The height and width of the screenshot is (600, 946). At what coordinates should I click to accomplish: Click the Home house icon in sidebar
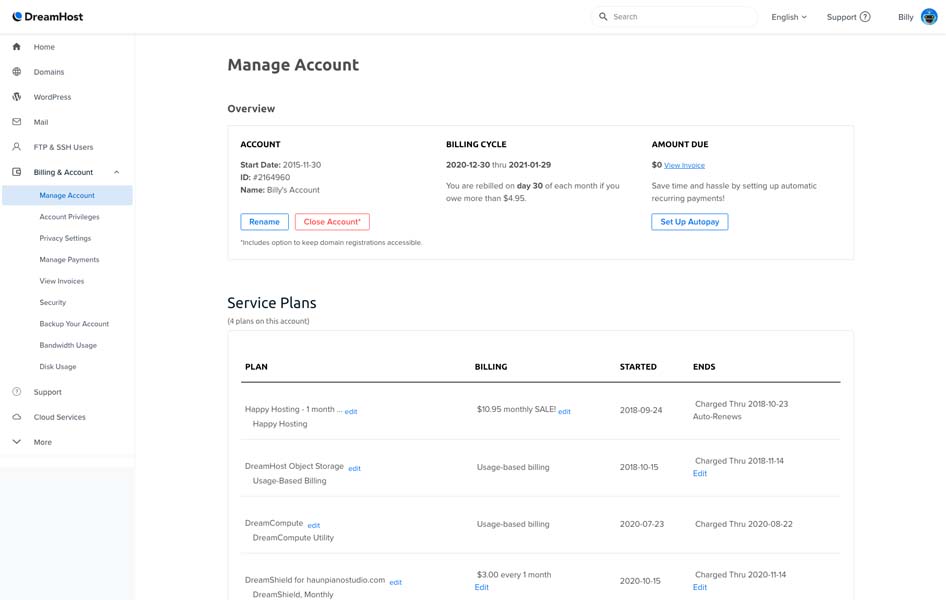click(x=17, y=46)
